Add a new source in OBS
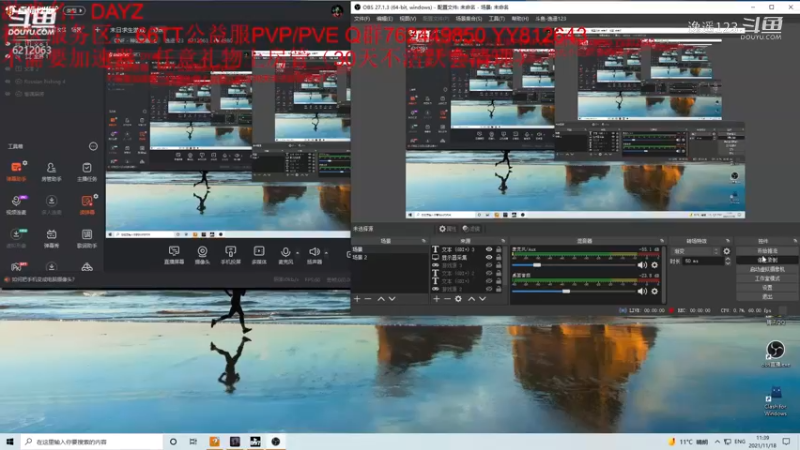 [436, 299]
